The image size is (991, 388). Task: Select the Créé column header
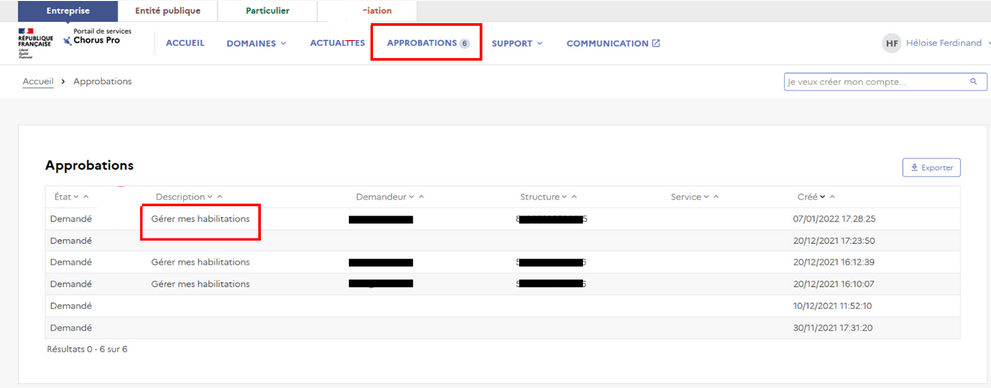click(x=808, y=197)
